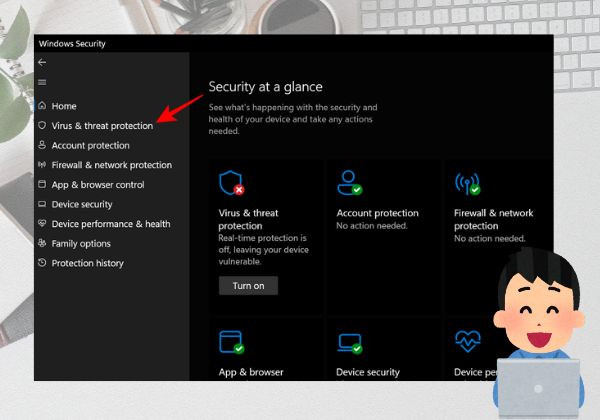The width and height of the screenshot is (600, 420).
Task: Click the clock icon beside Protection history
Action: point(42,262)
